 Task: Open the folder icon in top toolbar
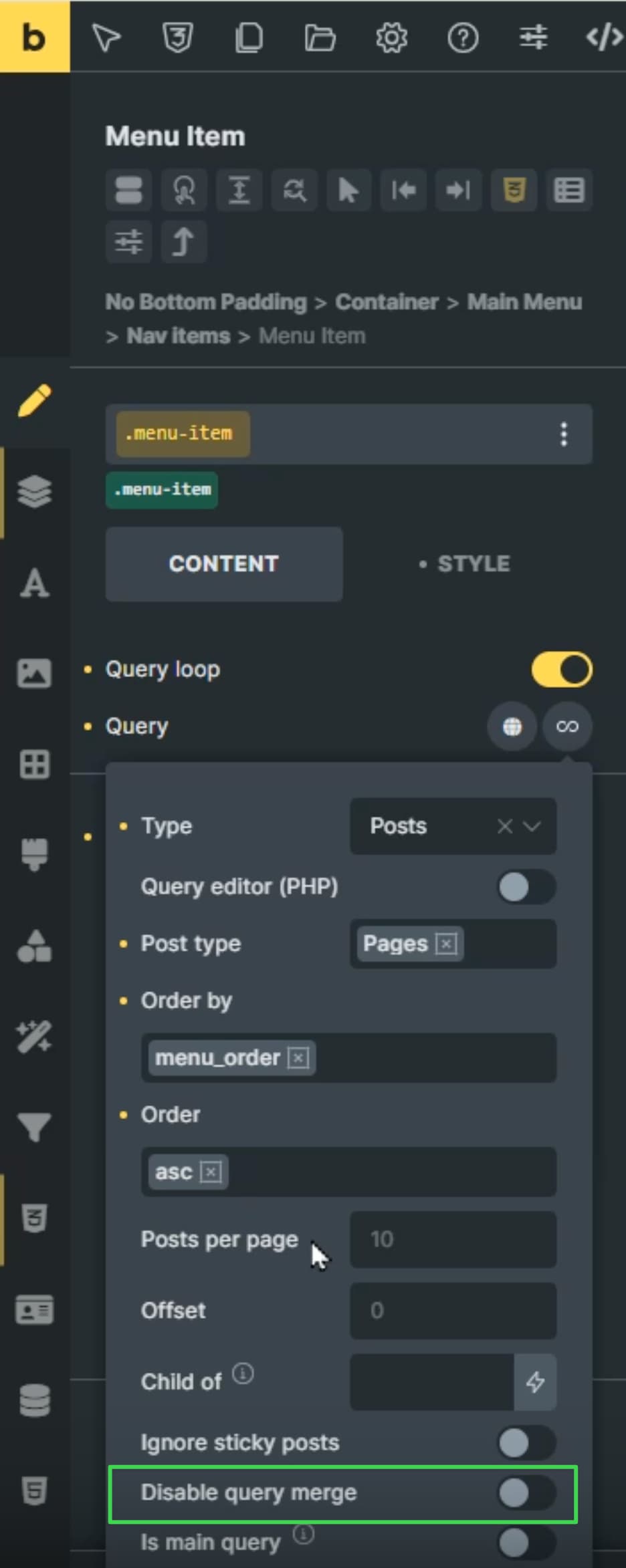tap(320, 38)
